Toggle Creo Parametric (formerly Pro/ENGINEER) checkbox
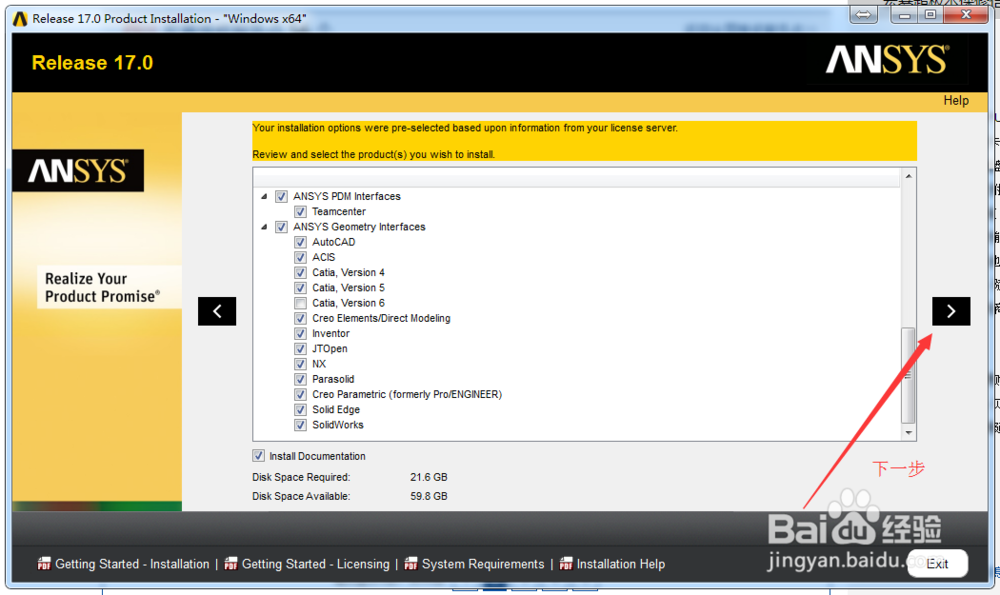1000x595 pixels. pos(300,395)
